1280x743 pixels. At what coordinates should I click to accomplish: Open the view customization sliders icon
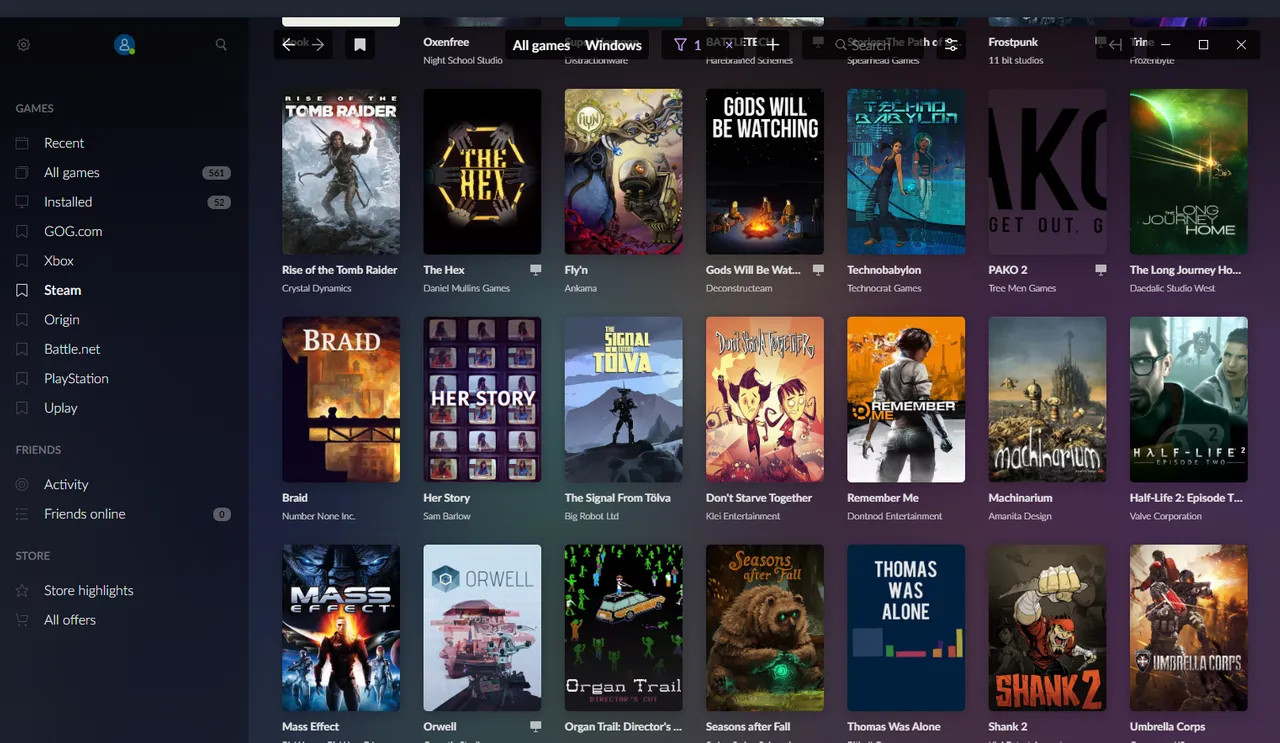tap(951, 45)
